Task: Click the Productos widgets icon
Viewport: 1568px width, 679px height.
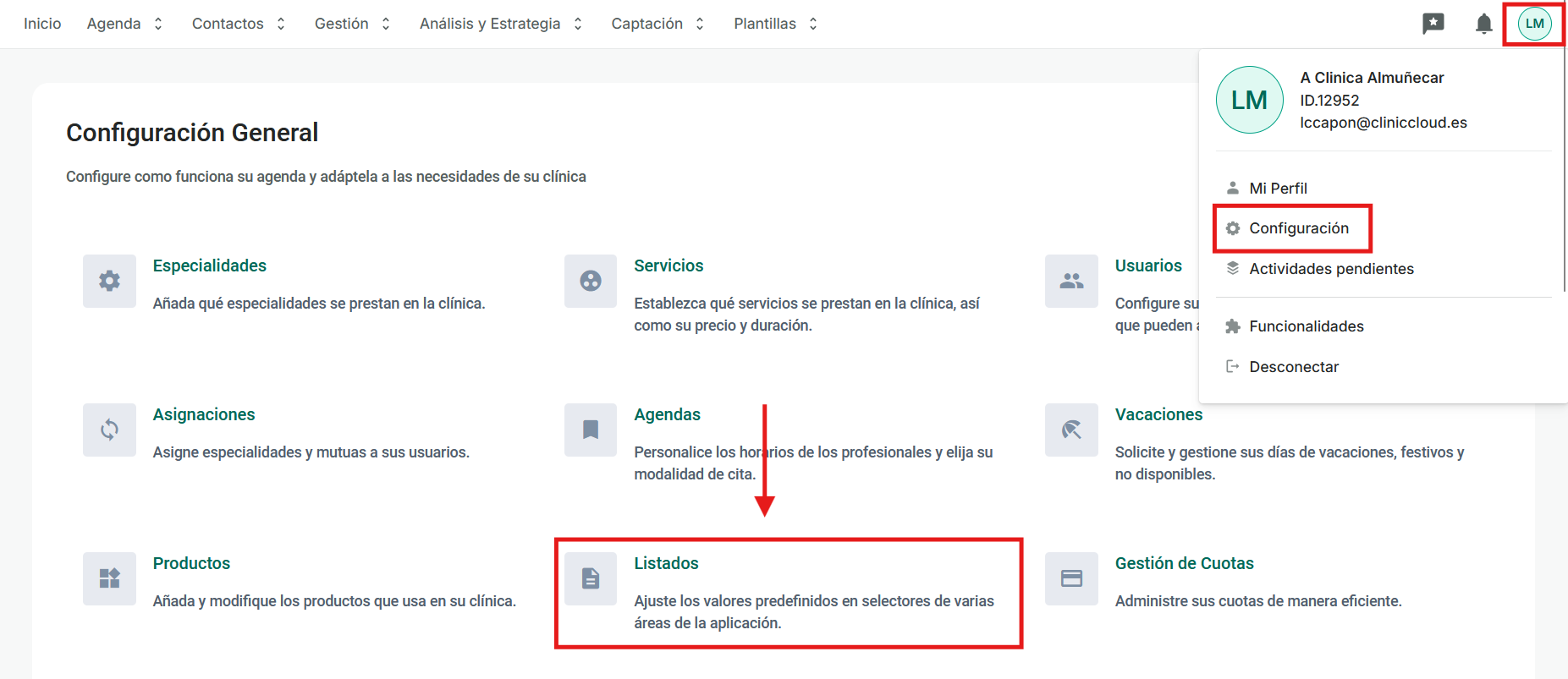Action: click(109, 578)
